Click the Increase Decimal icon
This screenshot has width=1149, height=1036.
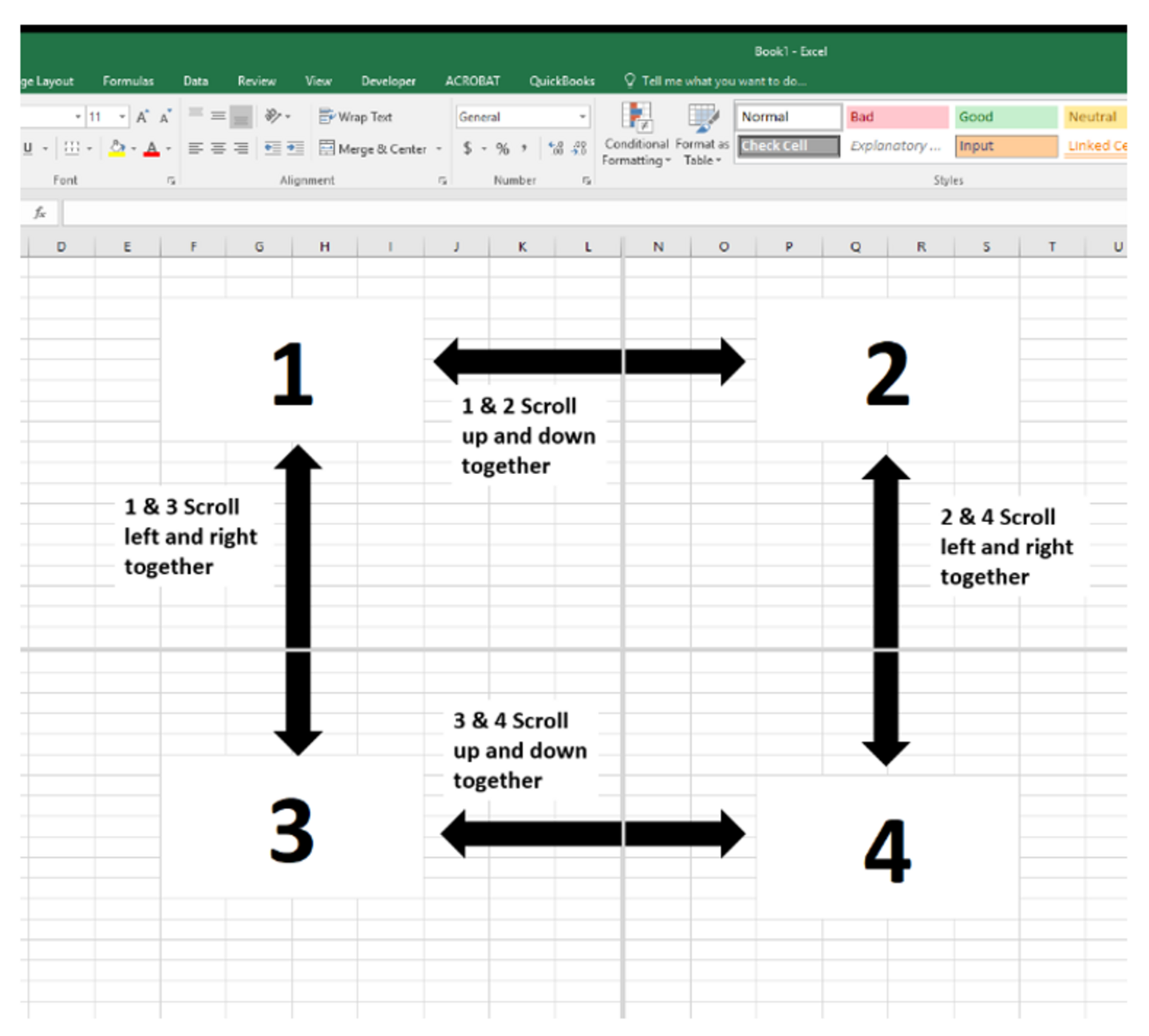[555, 147]
